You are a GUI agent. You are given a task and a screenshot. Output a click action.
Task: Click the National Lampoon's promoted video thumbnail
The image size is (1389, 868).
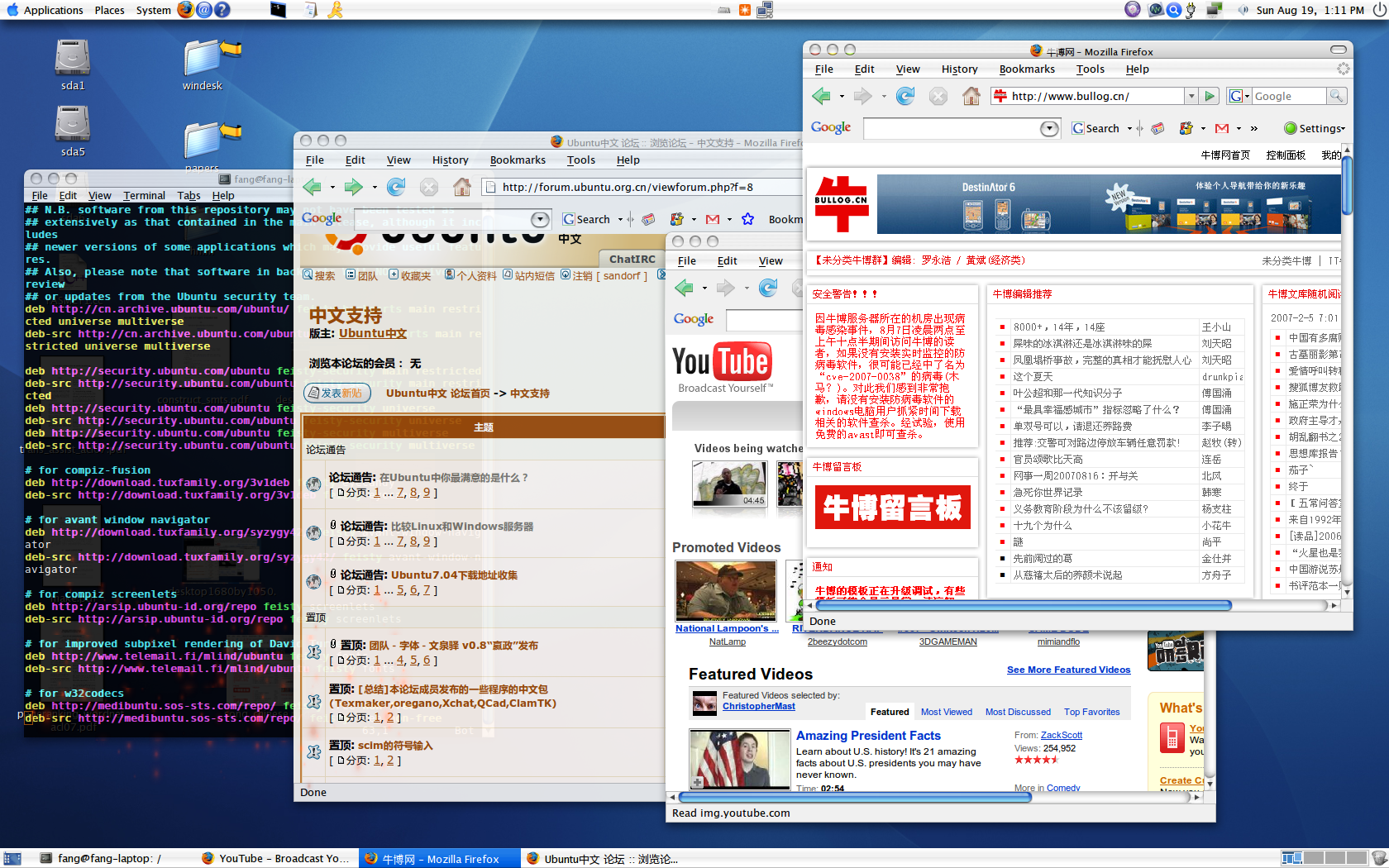click(726, 590)
